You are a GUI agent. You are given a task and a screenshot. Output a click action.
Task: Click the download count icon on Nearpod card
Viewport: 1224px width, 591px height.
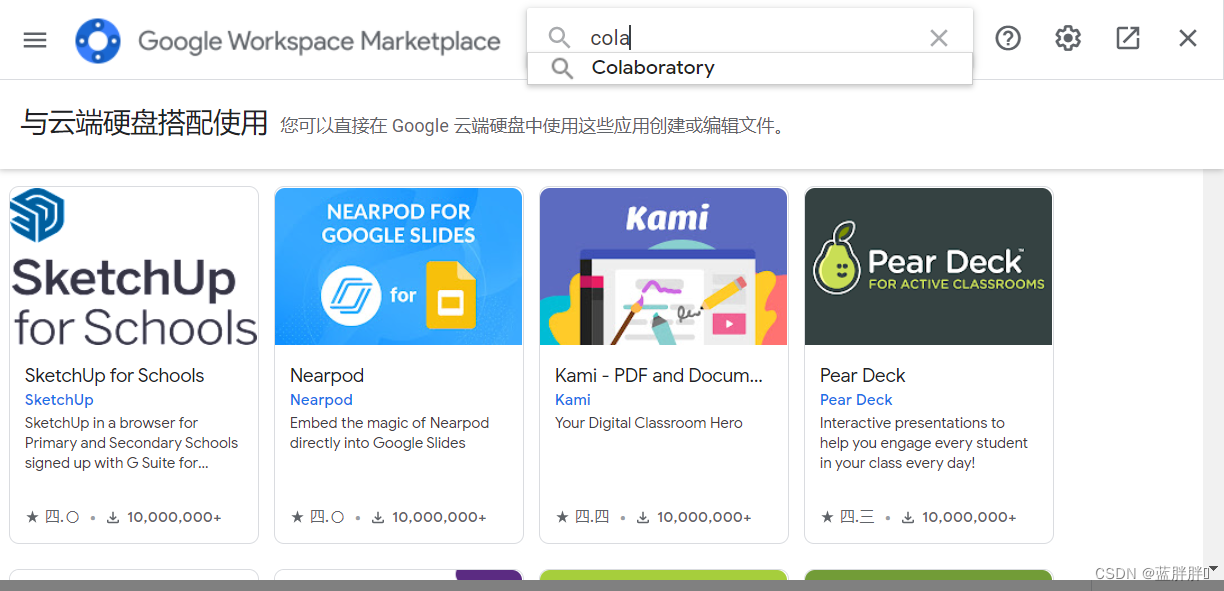tap(378, 518)
